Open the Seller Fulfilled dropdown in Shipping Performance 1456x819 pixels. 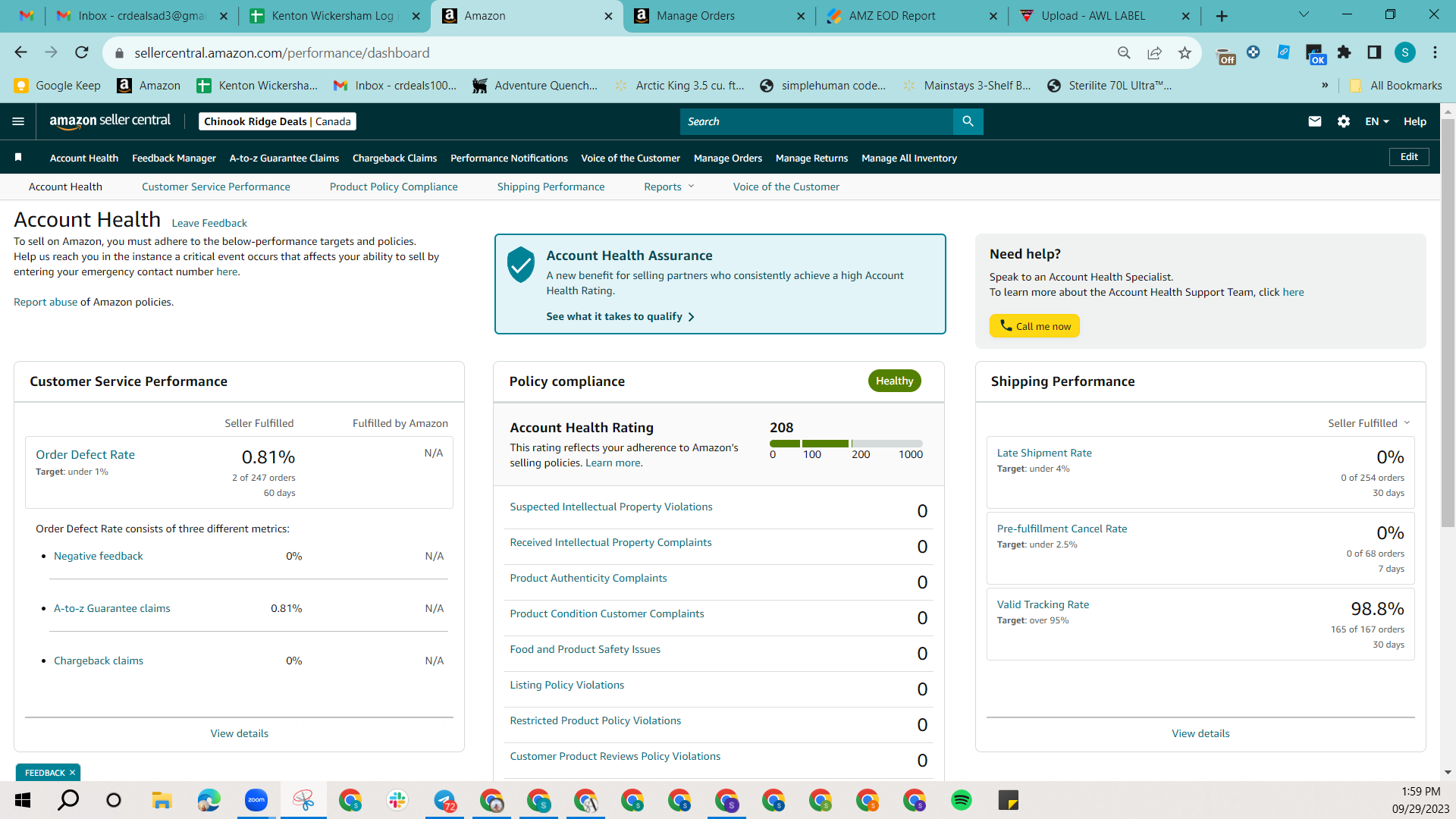(x=1369, y=423)
